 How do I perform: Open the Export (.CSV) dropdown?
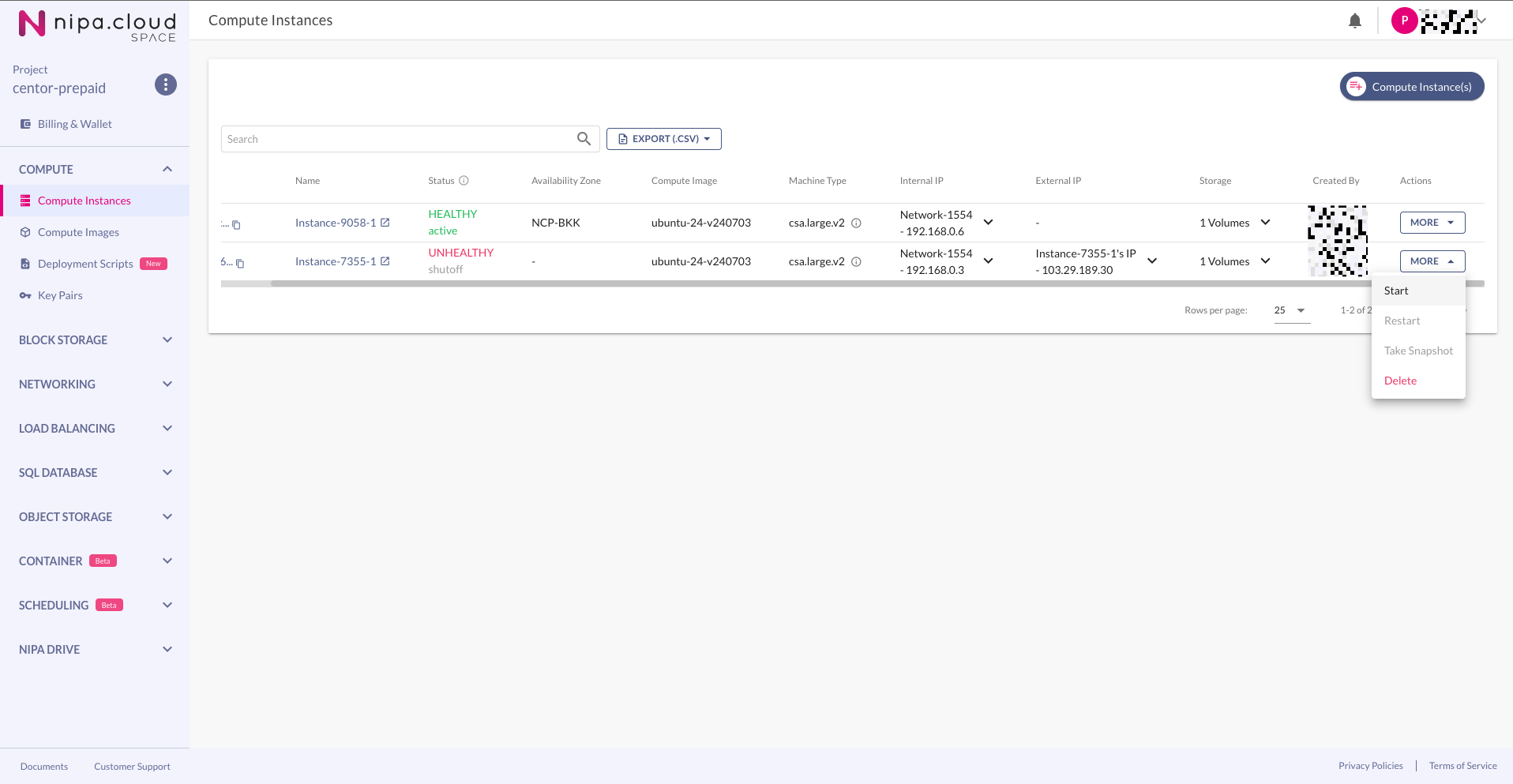664,139
